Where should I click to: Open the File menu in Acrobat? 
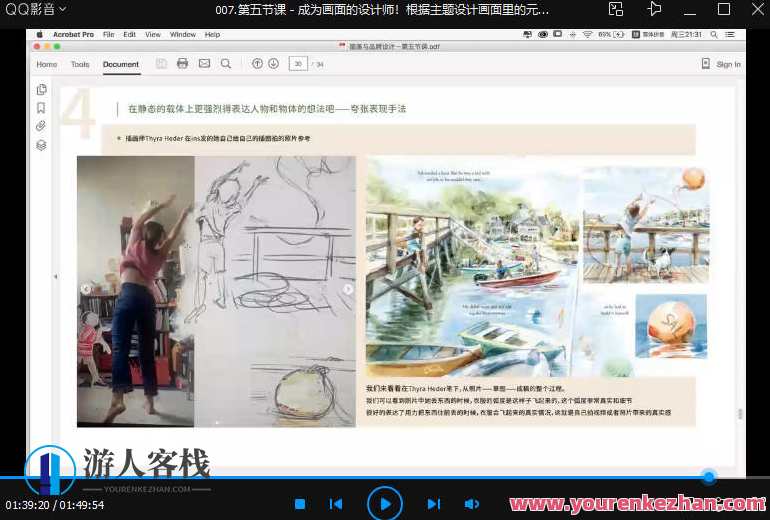click(x=109, y=34)
